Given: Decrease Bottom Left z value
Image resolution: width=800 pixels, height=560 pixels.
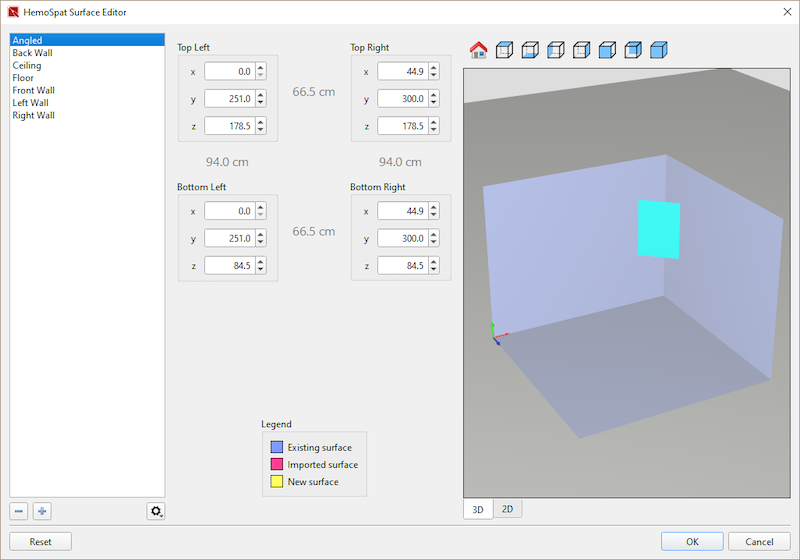Looking at the screenshot, I should (x=261, y=269).
